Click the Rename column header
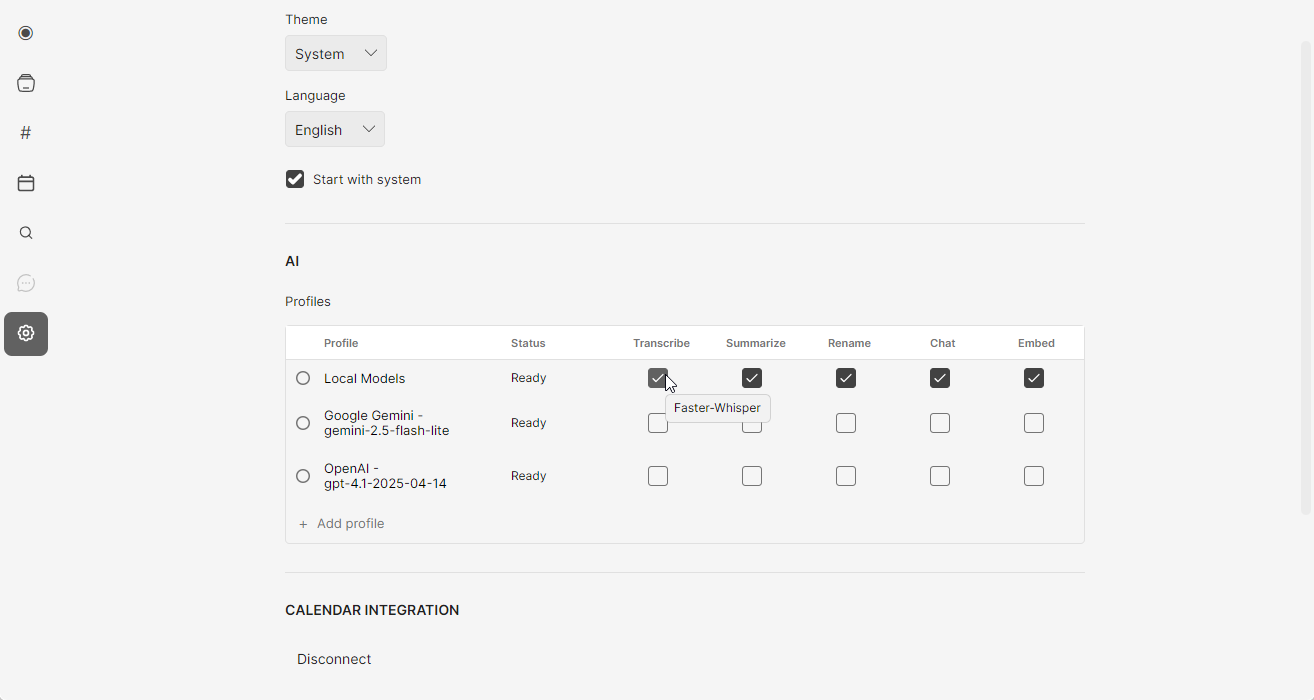Screen dimensions: 1314x700 click(849, 343)
